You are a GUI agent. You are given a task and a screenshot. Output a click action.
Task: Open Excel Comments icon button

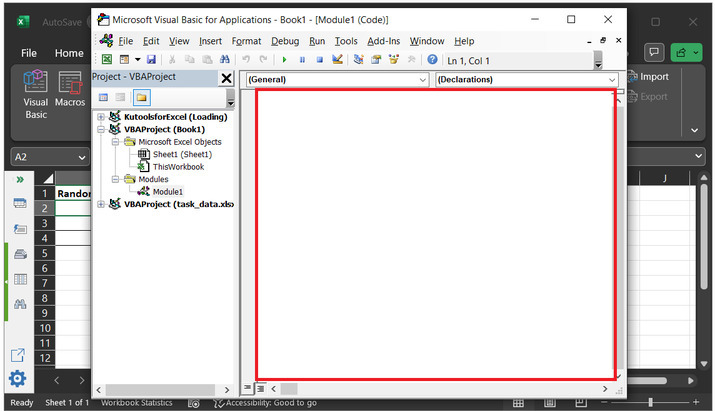click(654, 52)
